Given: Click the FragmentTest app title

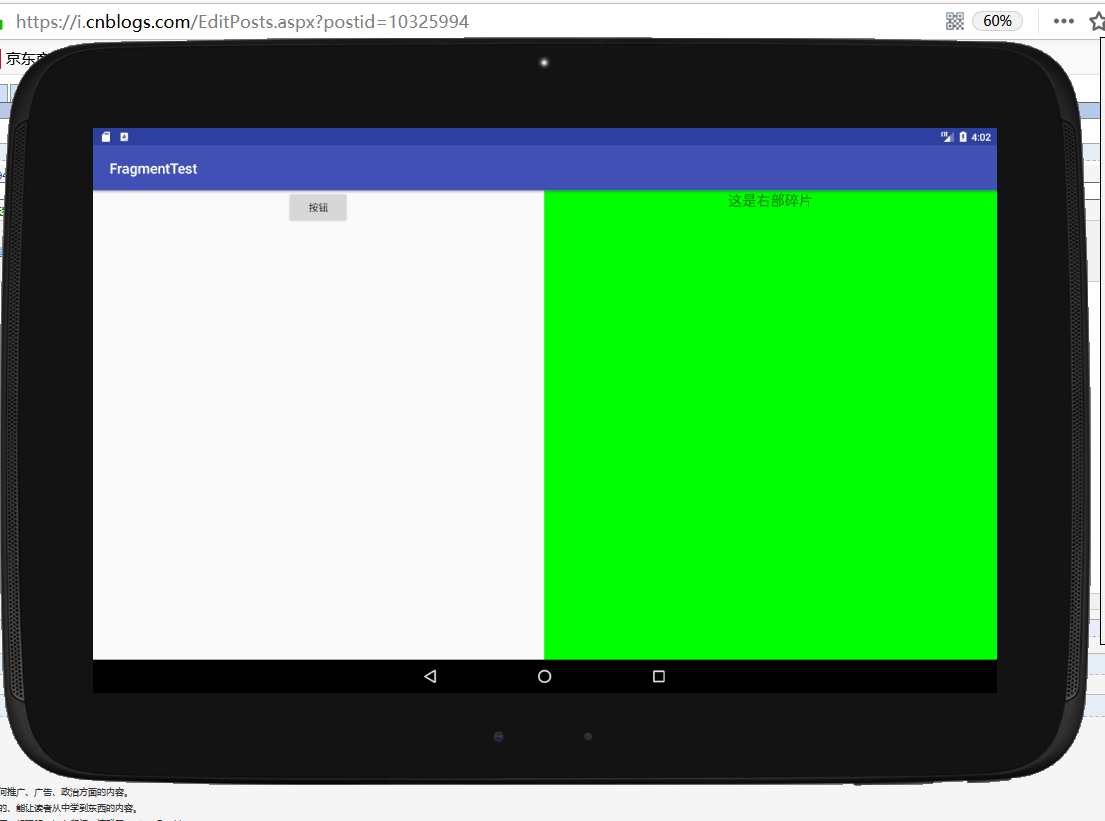Looking at the screenshot, I should click(x=153, y=169).
